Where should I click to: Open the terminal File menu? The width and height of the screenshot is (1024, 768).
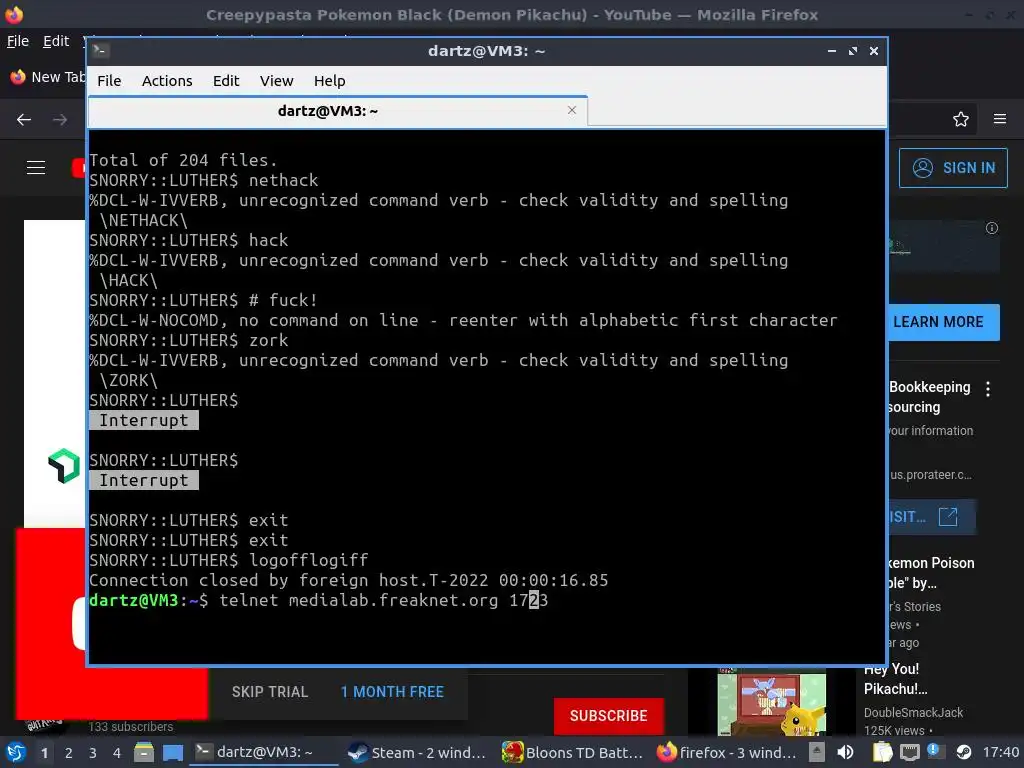[109, 81]
